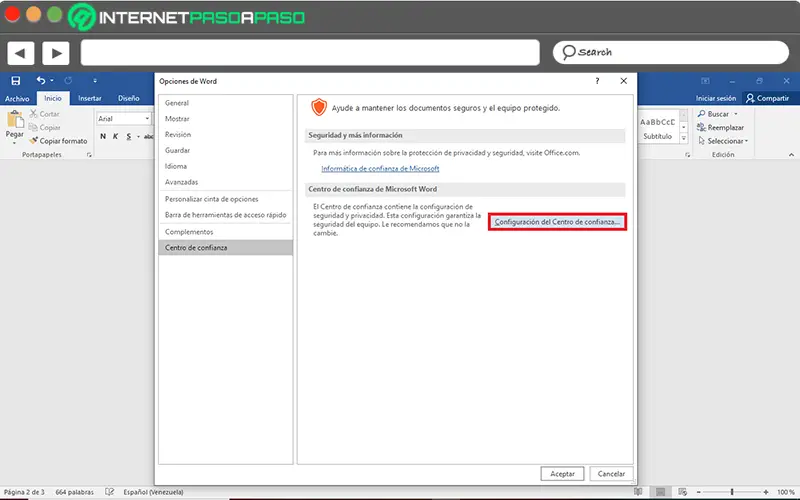Viewport: 800px width, 500px height.
Task: Select Complementos in options list
Action: [x=226, y=232]
